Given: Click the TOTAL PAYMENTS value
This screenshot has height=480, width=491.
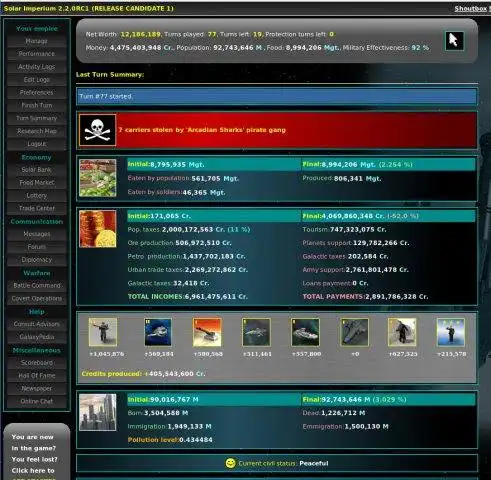Looking at the screenshot, I should tap(397, 296).
